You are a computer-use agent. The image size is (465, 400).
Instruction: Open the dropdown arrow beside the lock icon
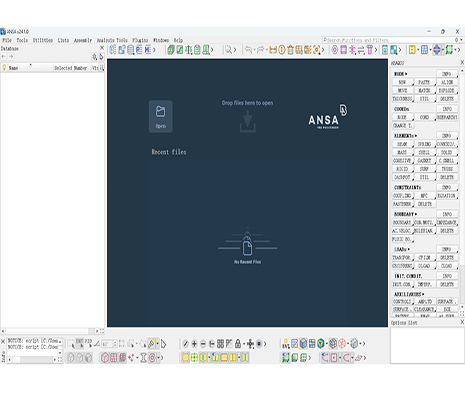[x=244, y=344]
